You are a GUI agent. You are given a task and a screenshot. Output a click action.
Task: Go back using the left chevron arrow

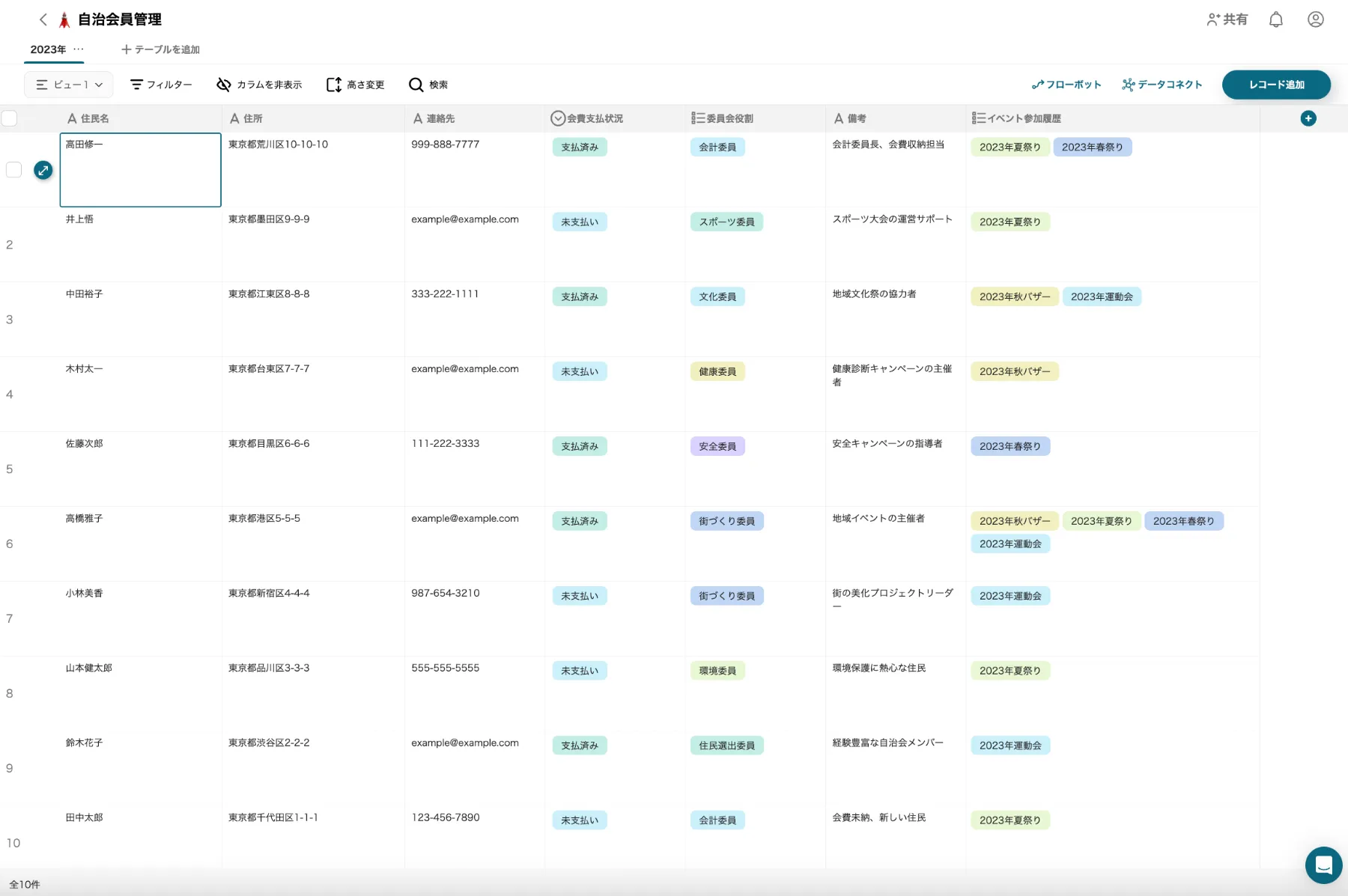pyautogui.click(x=43, y=19)
